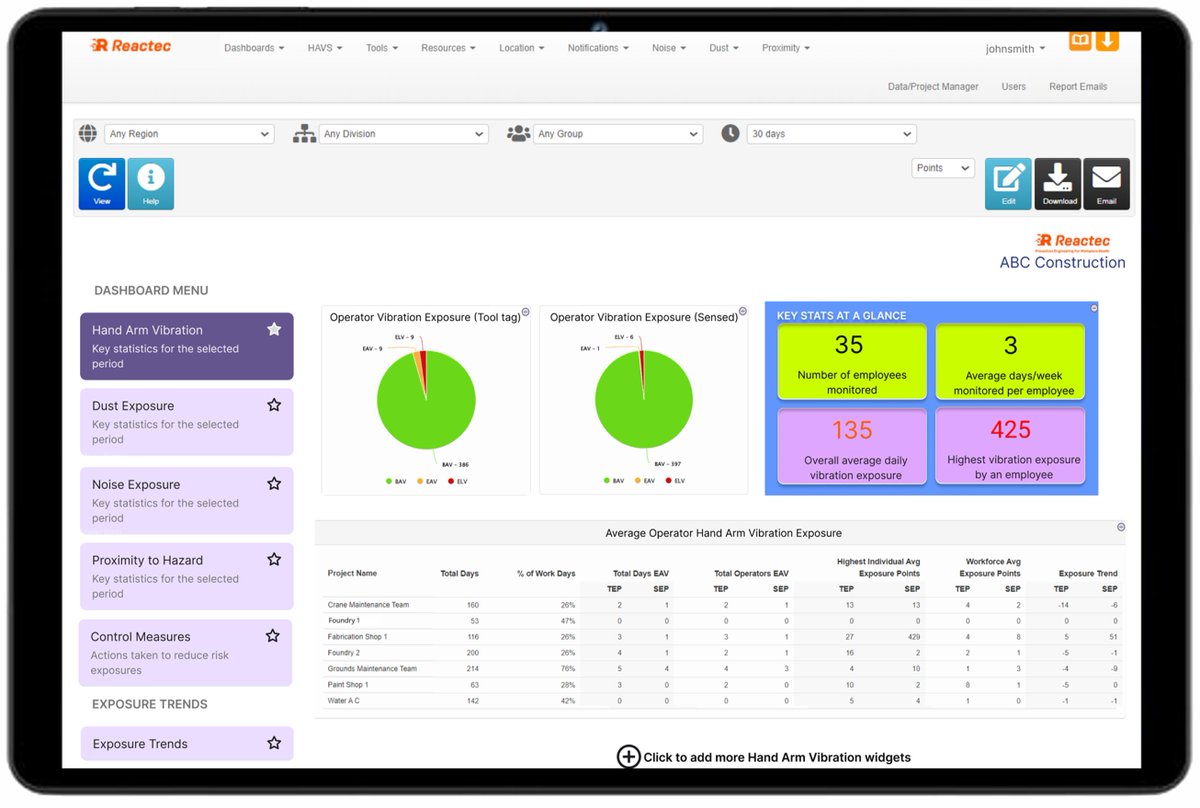Toggle the Dust Exposure favorite star
This screenshot has width=1200, height=808.
[x=274, y=405]
